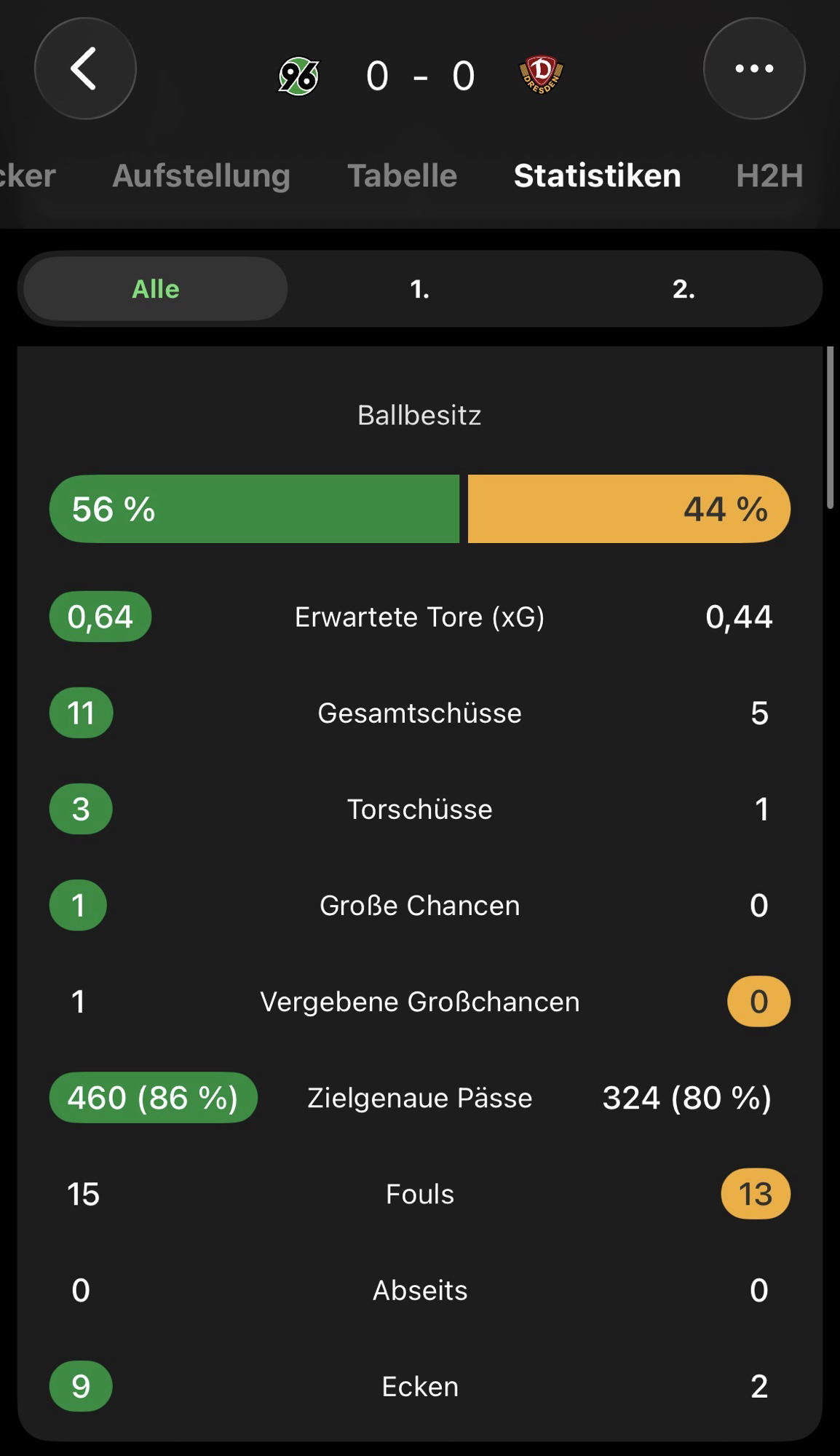Tap the green 56 % possession bar
This screenshot has height=1456, width=840.
tap(254, 509)
